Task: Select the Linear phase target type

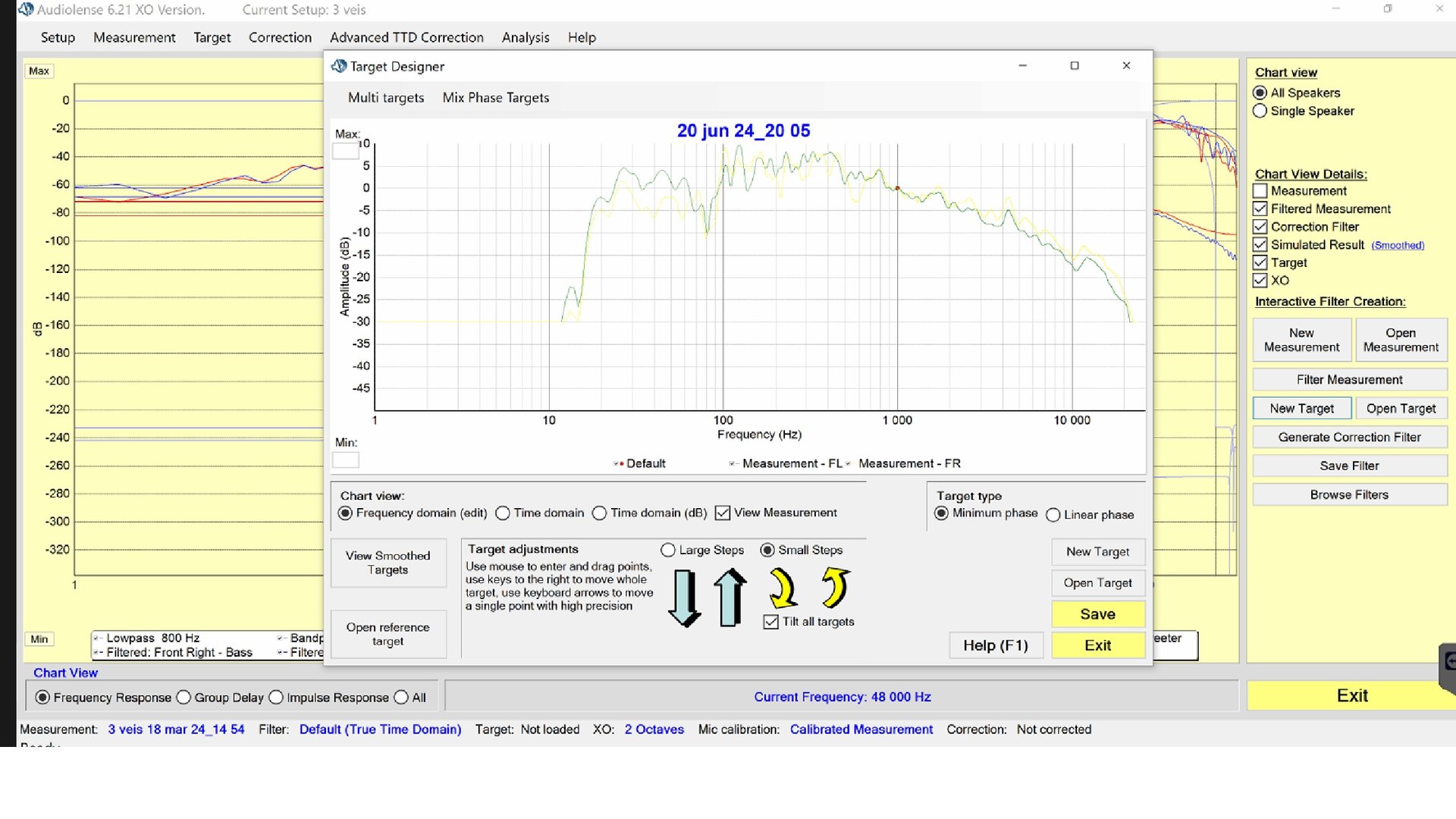Action: 1053,515
